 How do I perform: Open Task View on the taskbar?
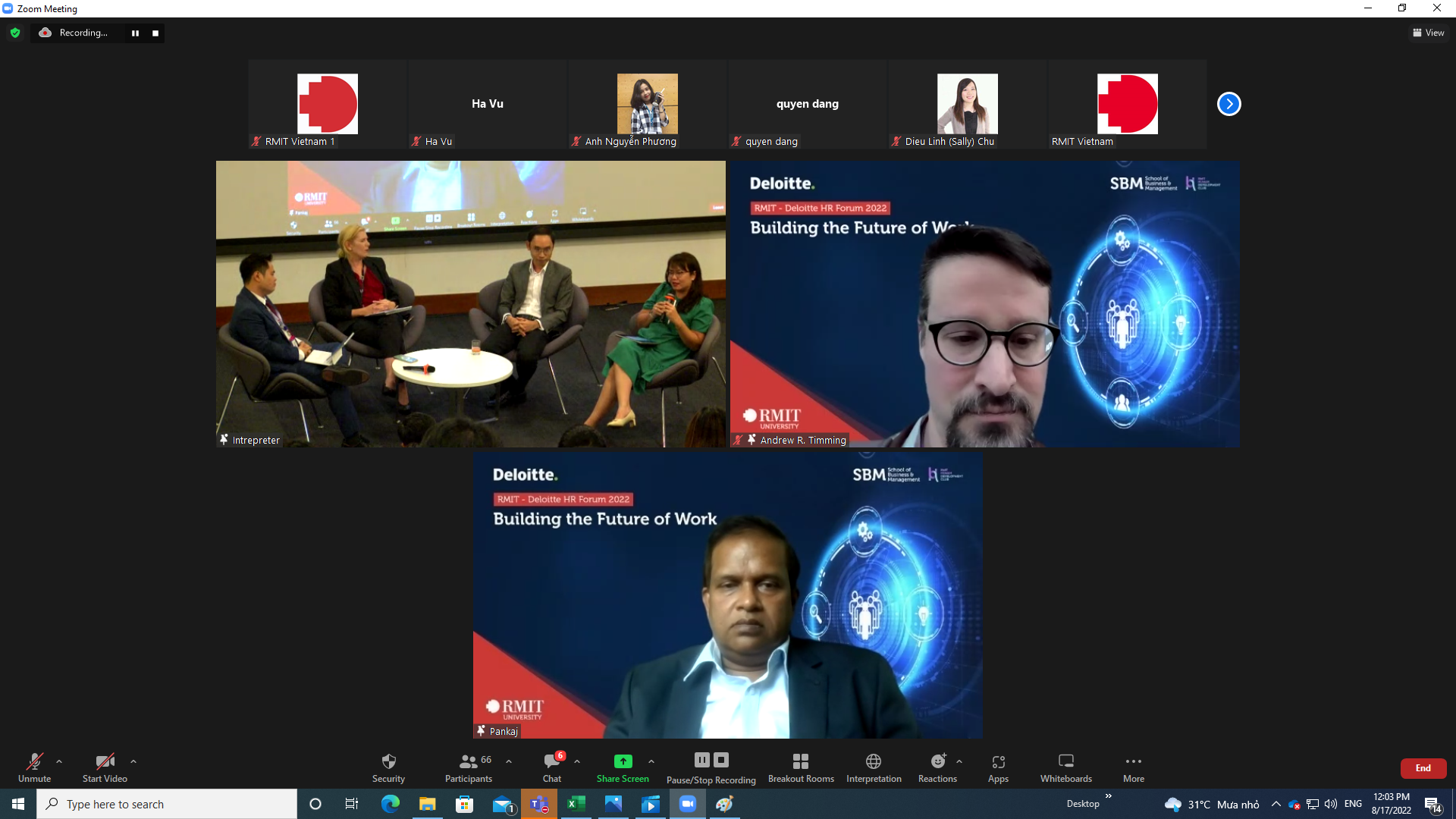point(352,804)
